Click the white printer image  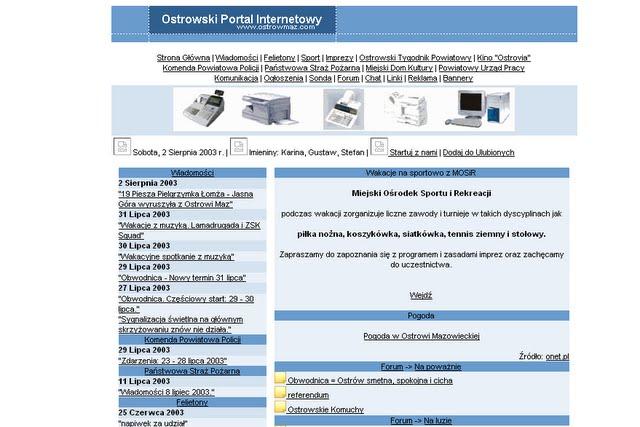point(407,108)
